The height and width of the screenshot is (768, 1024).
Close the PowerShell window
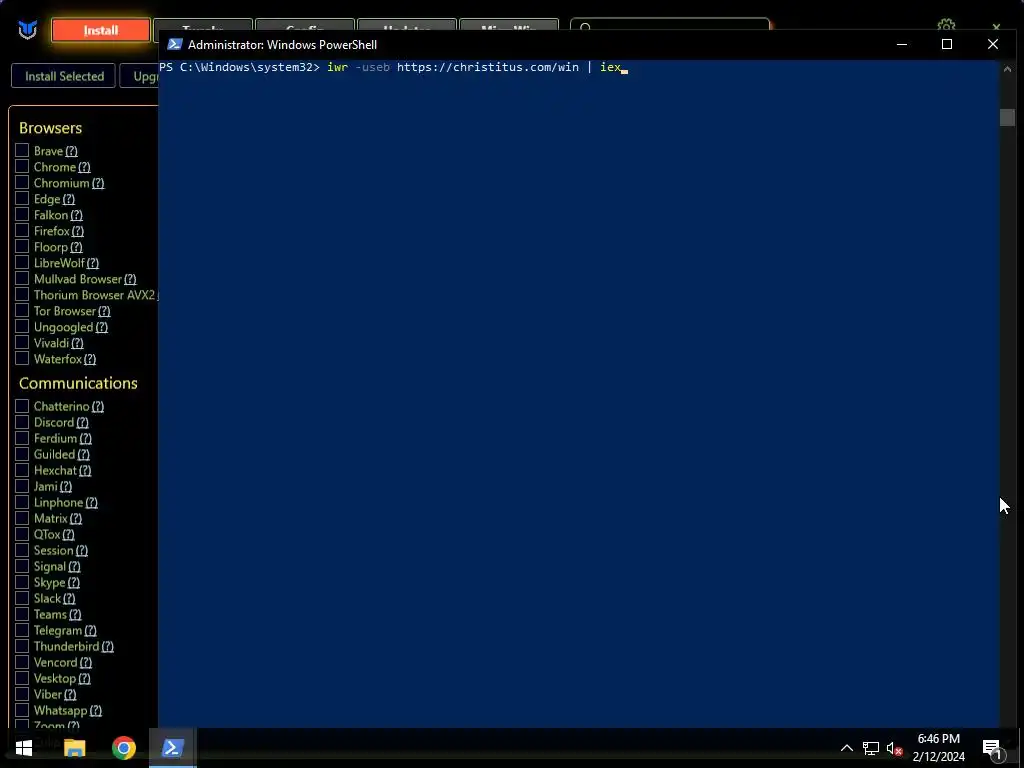pos(992,44)
